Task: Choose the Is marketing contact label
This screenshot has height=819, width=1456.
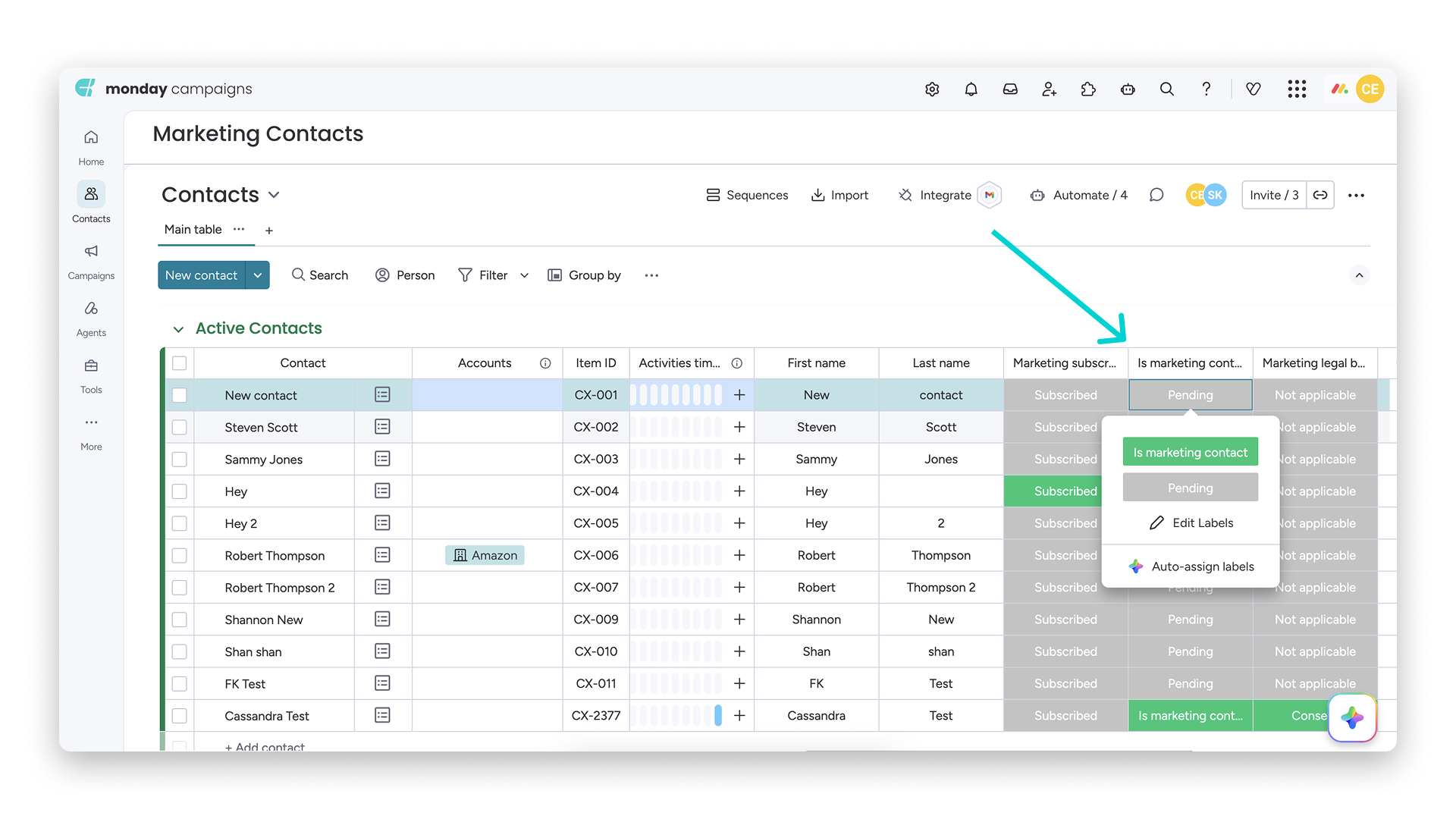Action: tap(1190, 452)
